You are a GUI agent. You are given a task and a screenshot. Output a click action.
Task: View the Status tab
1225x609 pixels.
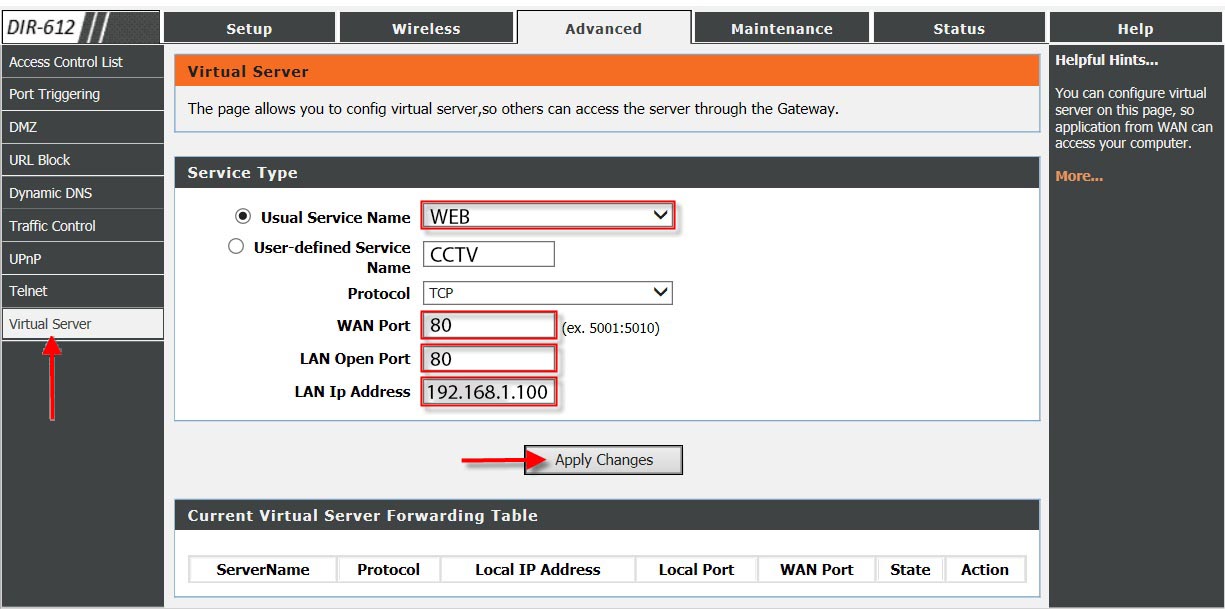coord(958,29)
